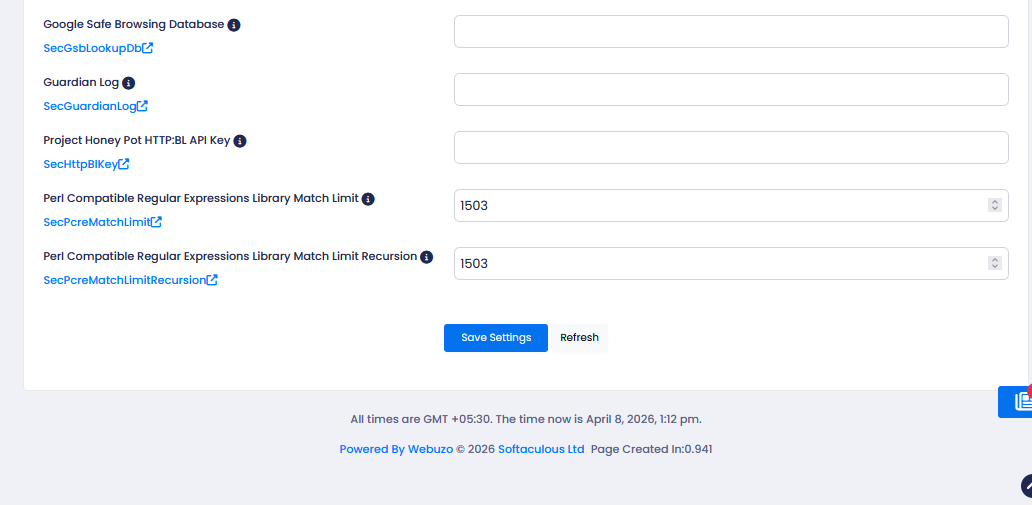The image size is (1032, 505).
Task: Open SecGsbLookupDb documentation link
Action: (98, 48)
